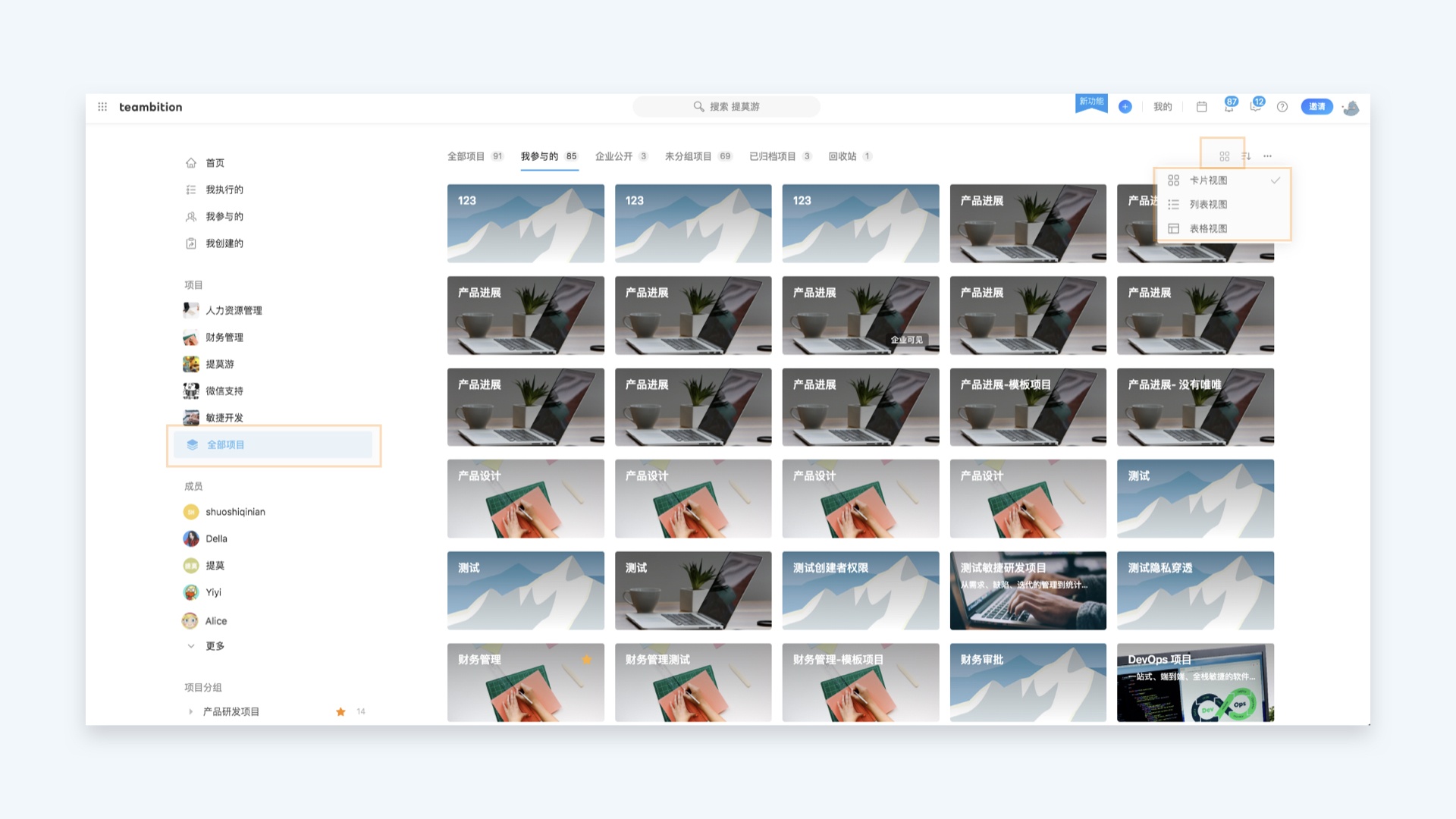The image size is (1456, 819).
Task: Switch to 全部项目 91 tab
Action: pos(475,156)
